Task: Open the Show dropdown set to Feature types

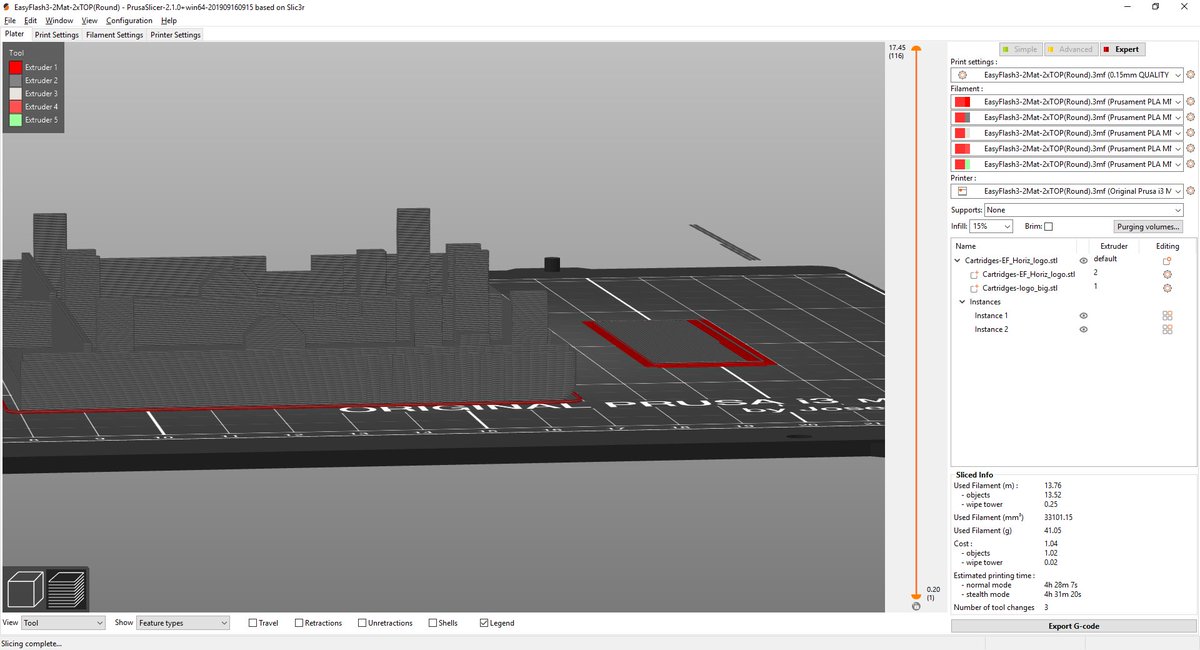Action: pos(183,623)
